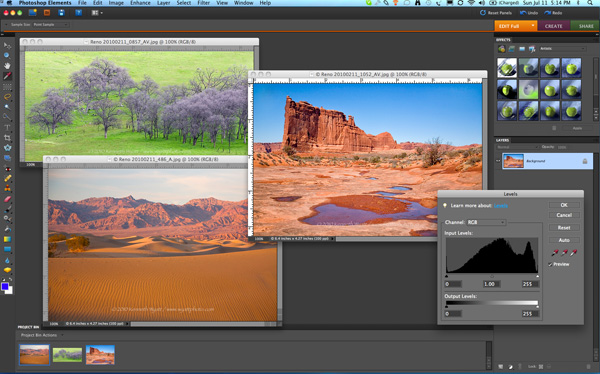Swap foreground and background colors
The width and height of the screenshot is (600, 374).
tap(10, 279)
